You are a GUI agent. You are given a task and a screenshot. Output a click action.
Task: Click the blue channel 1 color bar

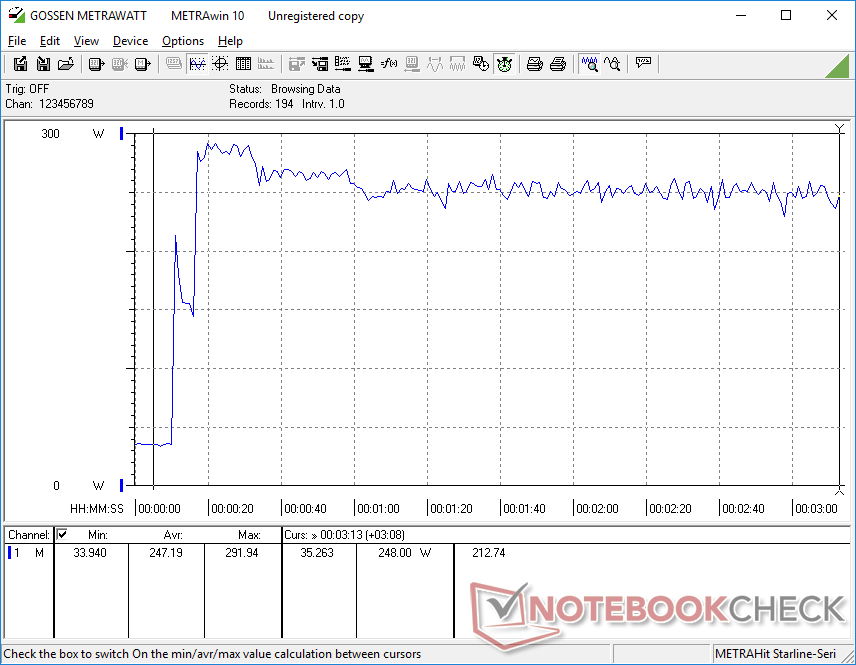click(9, 553)
